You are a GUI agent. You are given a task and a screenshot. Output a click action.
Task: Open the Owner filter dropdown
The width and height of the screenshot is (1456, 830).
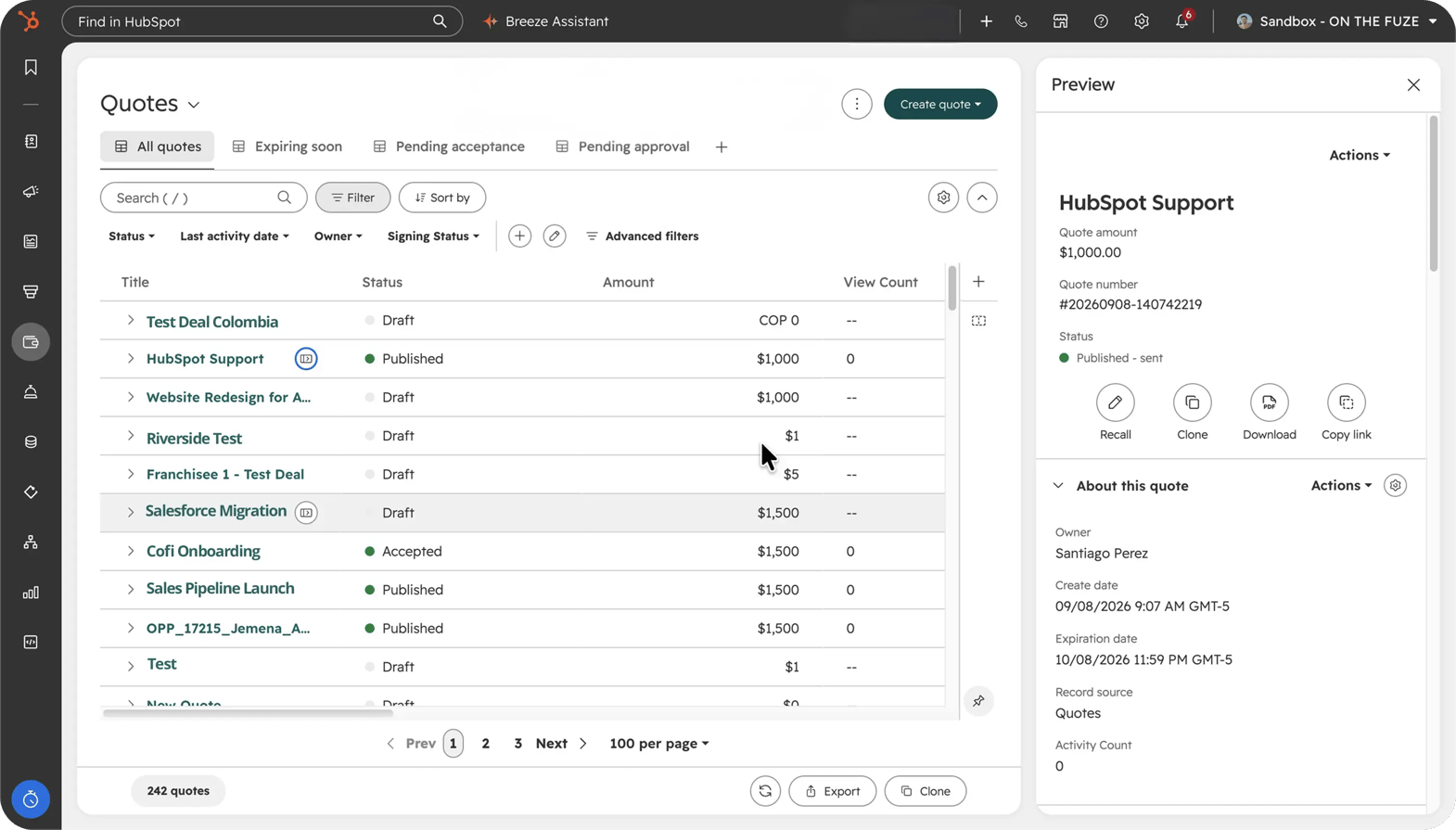338,236
